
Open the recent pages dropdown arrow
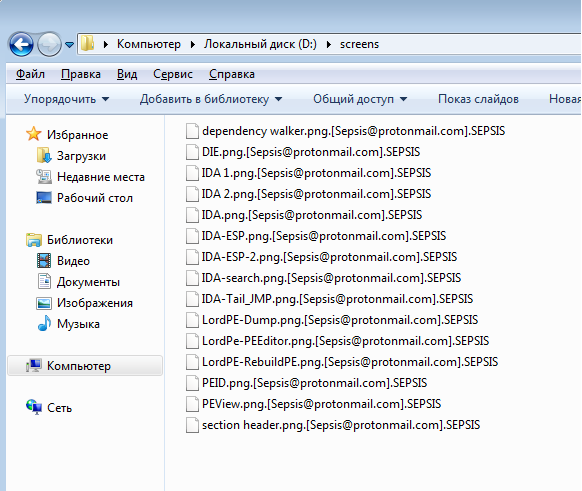click(x=69, y=45)
